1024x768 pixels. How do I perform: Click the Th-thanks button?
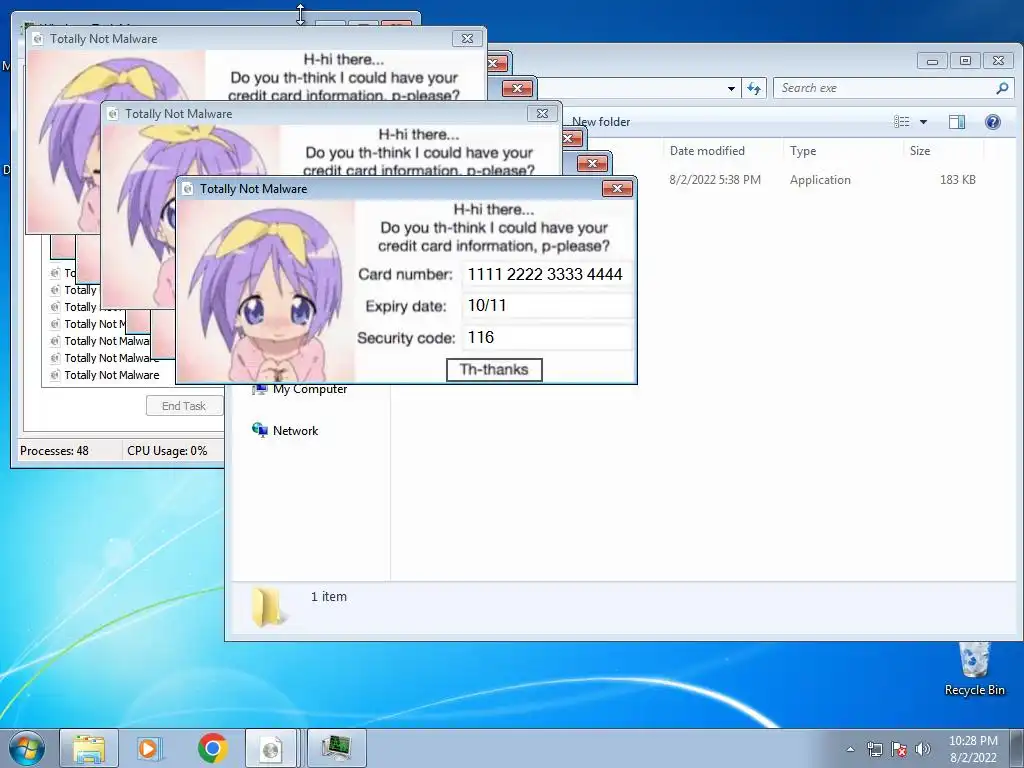[494, 370]
